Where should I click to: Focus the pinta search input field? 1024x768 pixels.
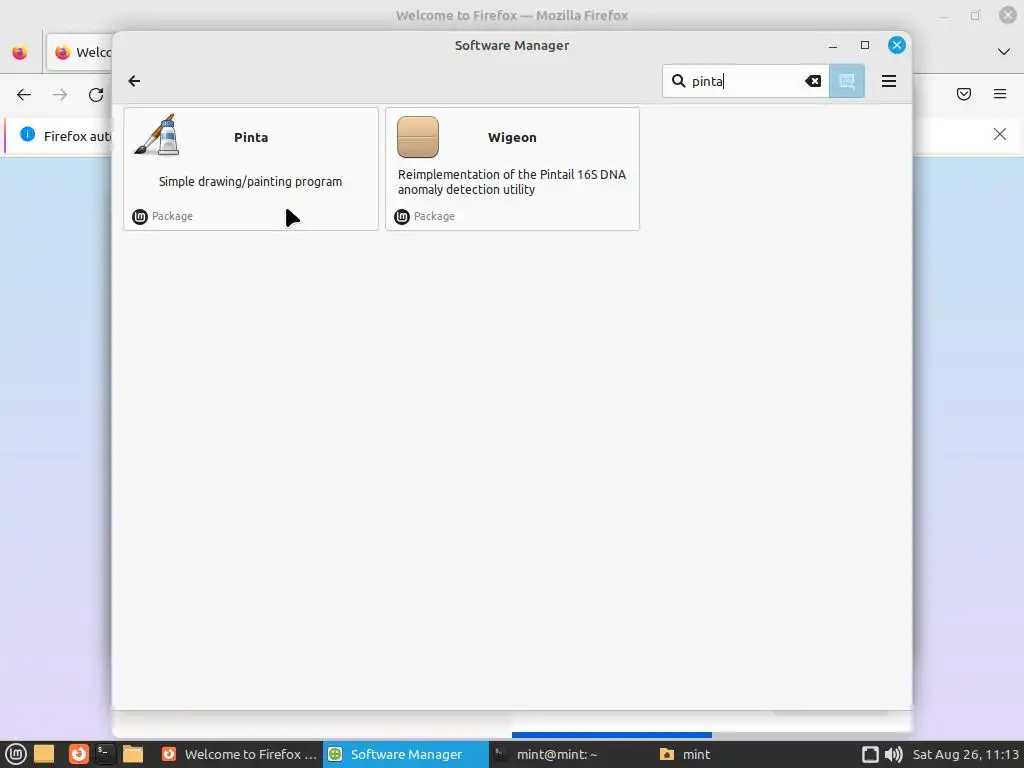tap(746, 81)
